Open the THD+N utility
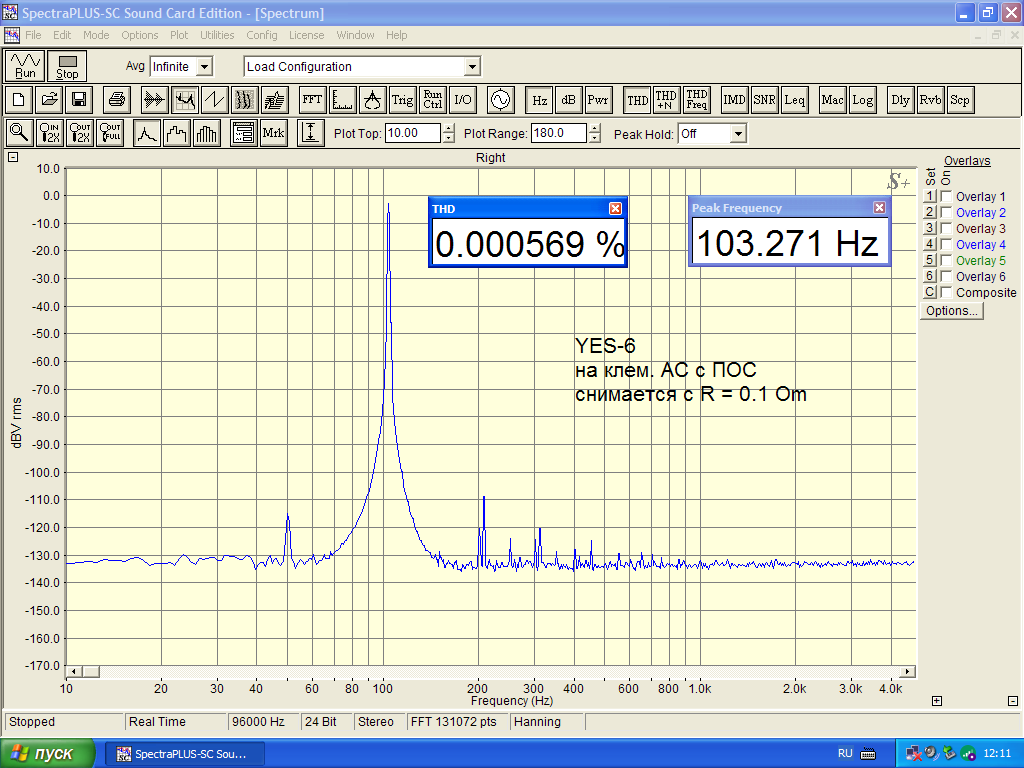Image resolution: width=1024 pixels, height=768 pixels. click(667, 100)
